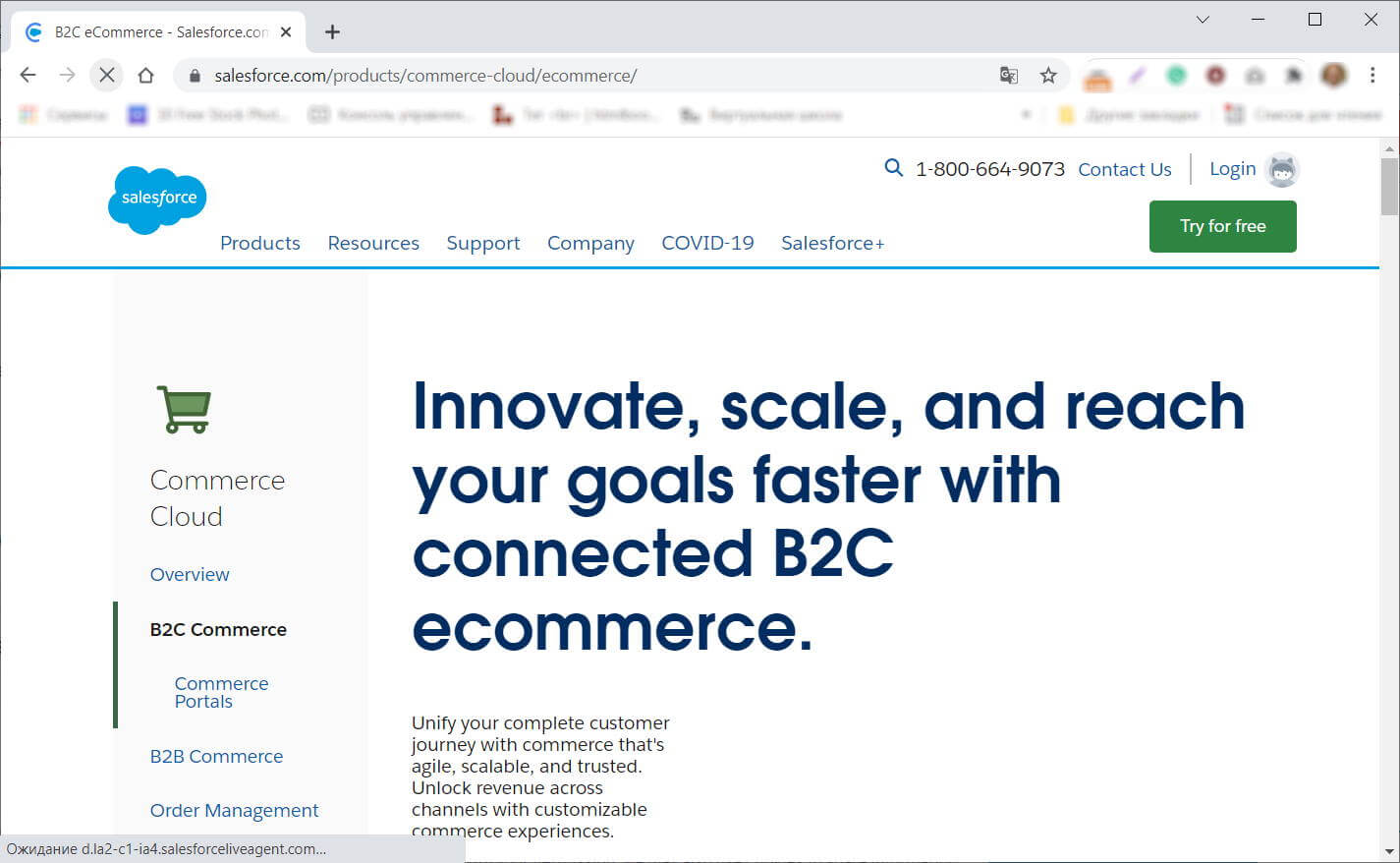Open the Chrome three-dot menu
The width and height of the screenshot is (1400, 863).
pos(1372,75)
